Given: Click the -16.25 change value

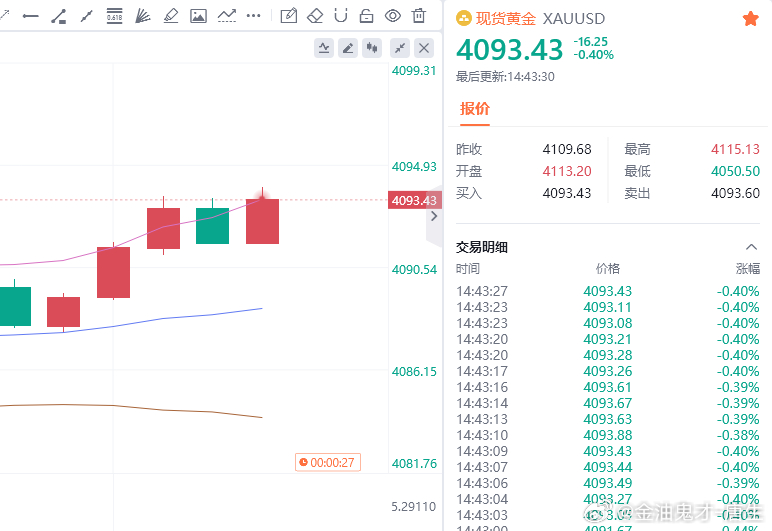Looking at the screenshot, I should point(591,42).
